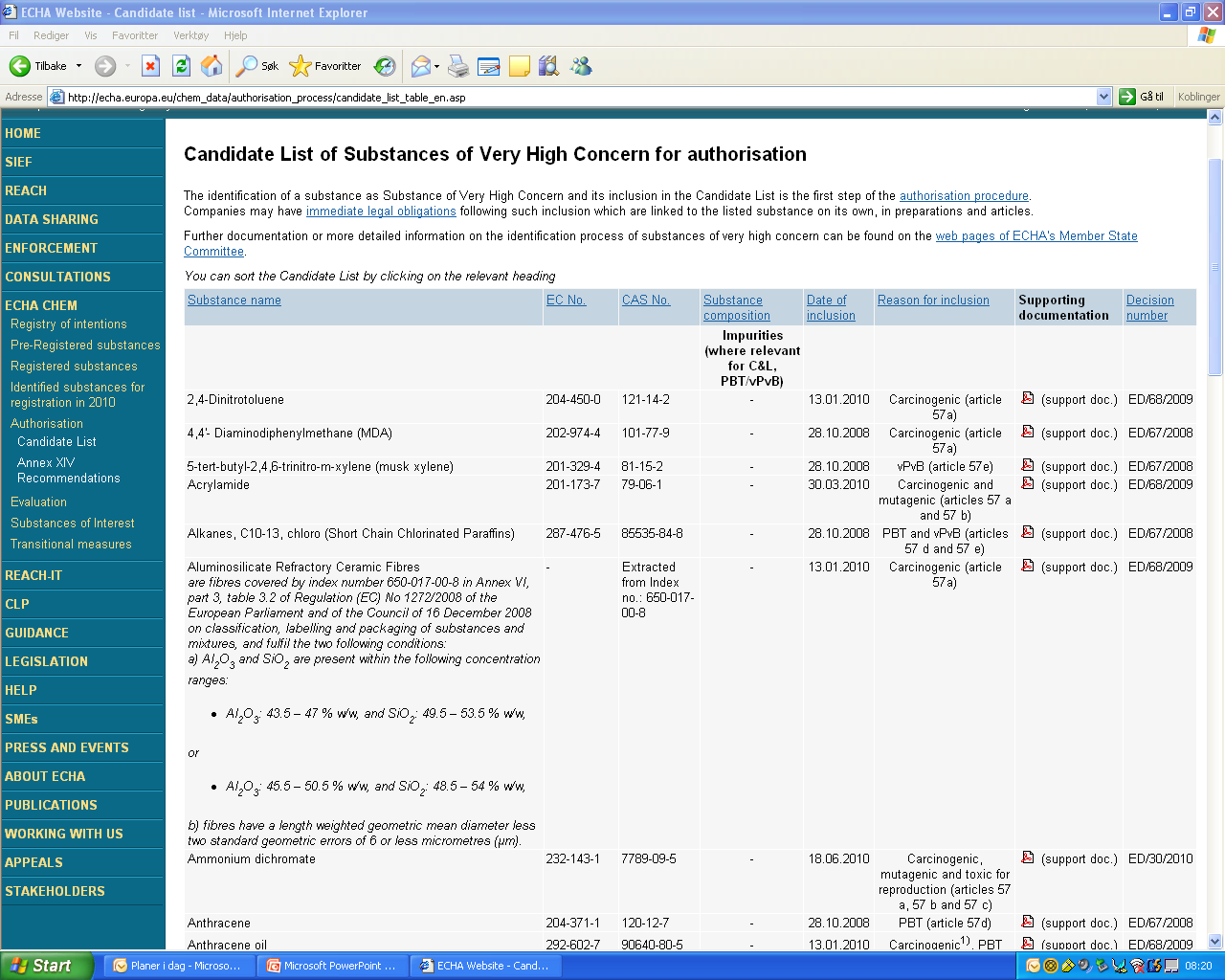Click the green Tilbake back arrow
Image resolution: width=1225 pixels, height=980 pixels.
[x=20, y=66]
